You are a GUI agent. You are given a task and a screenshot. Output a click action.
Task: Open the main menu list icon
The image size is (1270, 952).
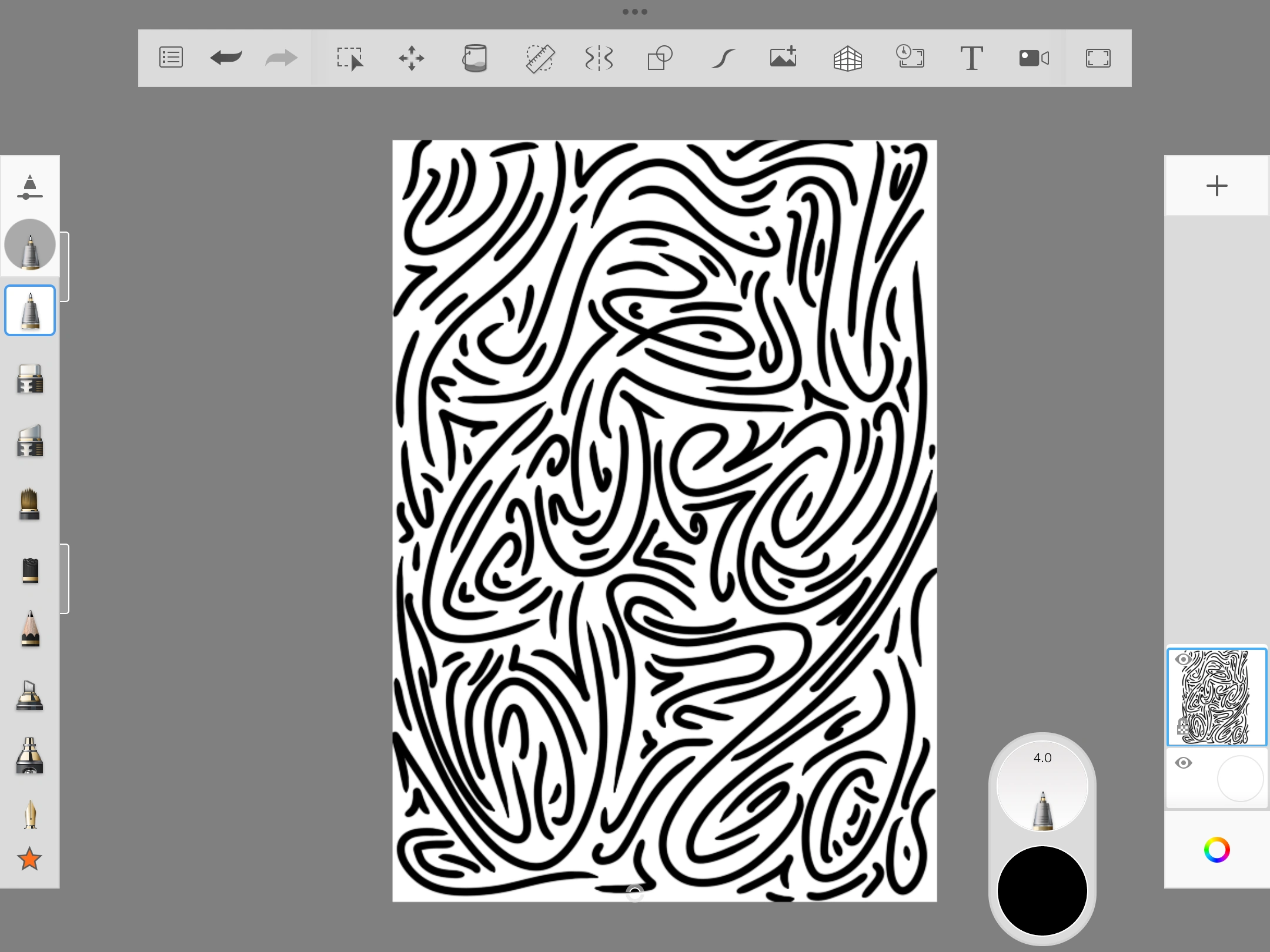171,58
